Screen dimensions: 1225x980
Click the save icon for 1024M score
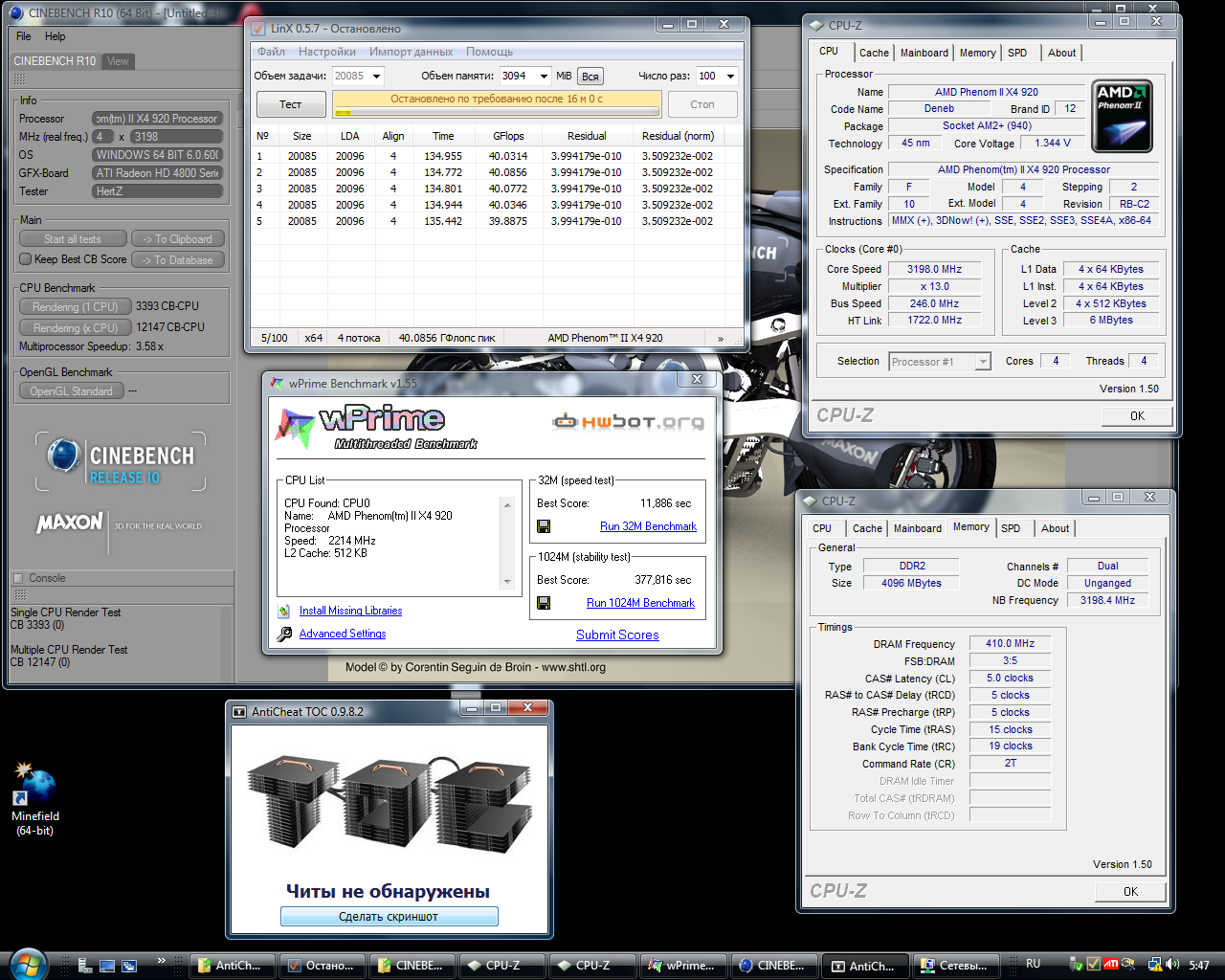[x=544, y=603]
